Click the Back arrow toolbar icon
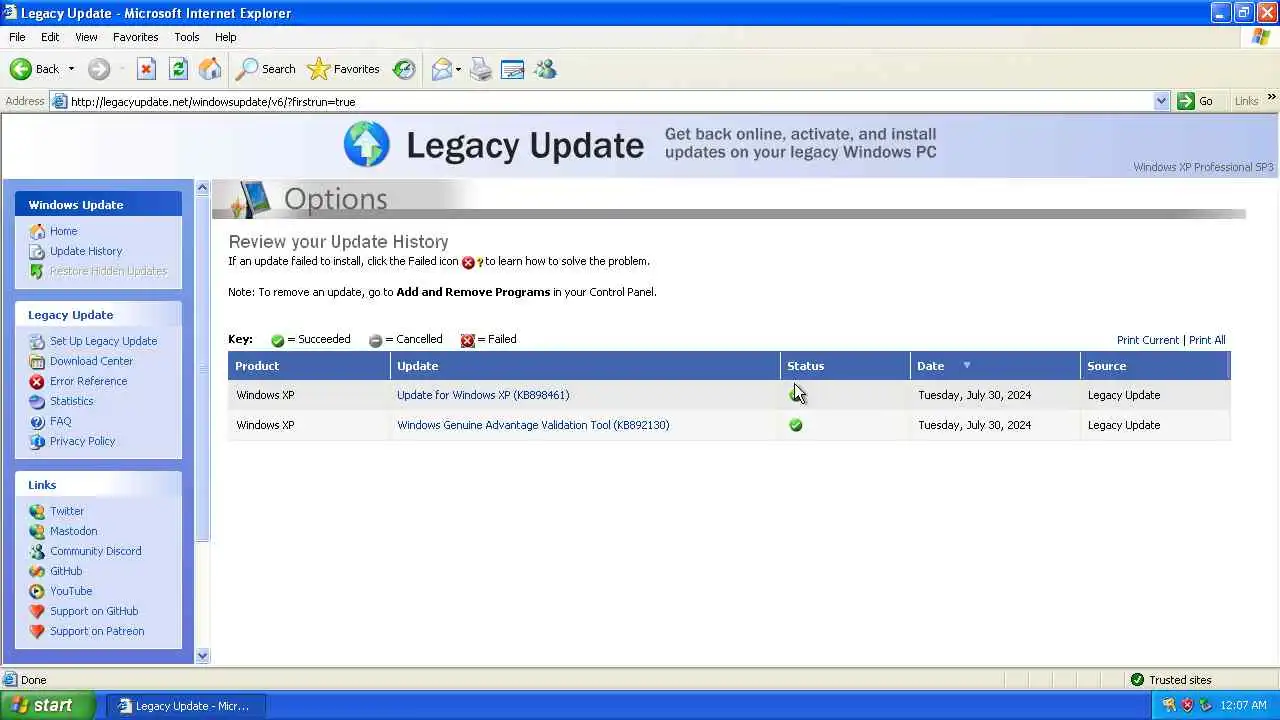This screenshot has width=1280, height=720. (x=21, y=69)
